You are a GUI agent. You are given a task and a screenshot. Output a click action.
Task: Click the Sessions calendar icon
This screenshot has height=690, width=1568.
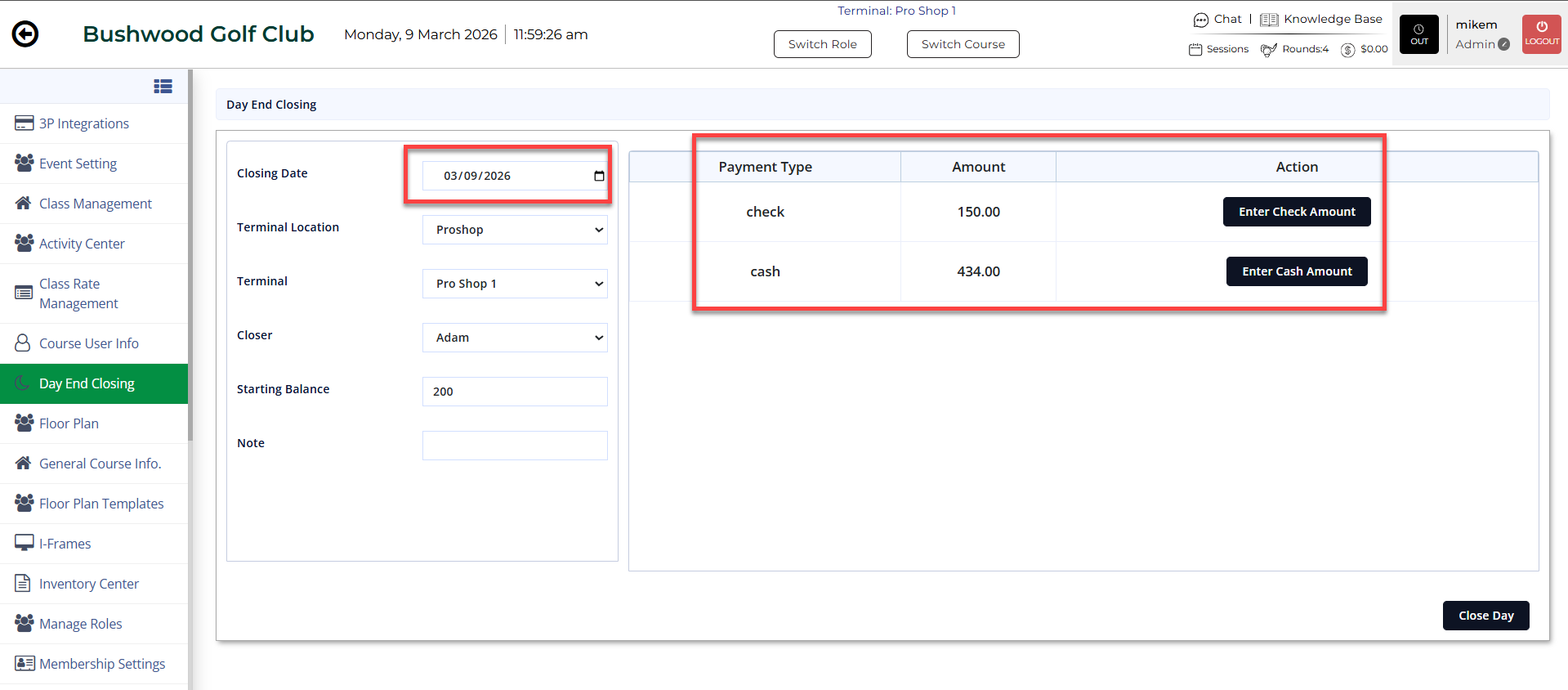(1195, 49)
